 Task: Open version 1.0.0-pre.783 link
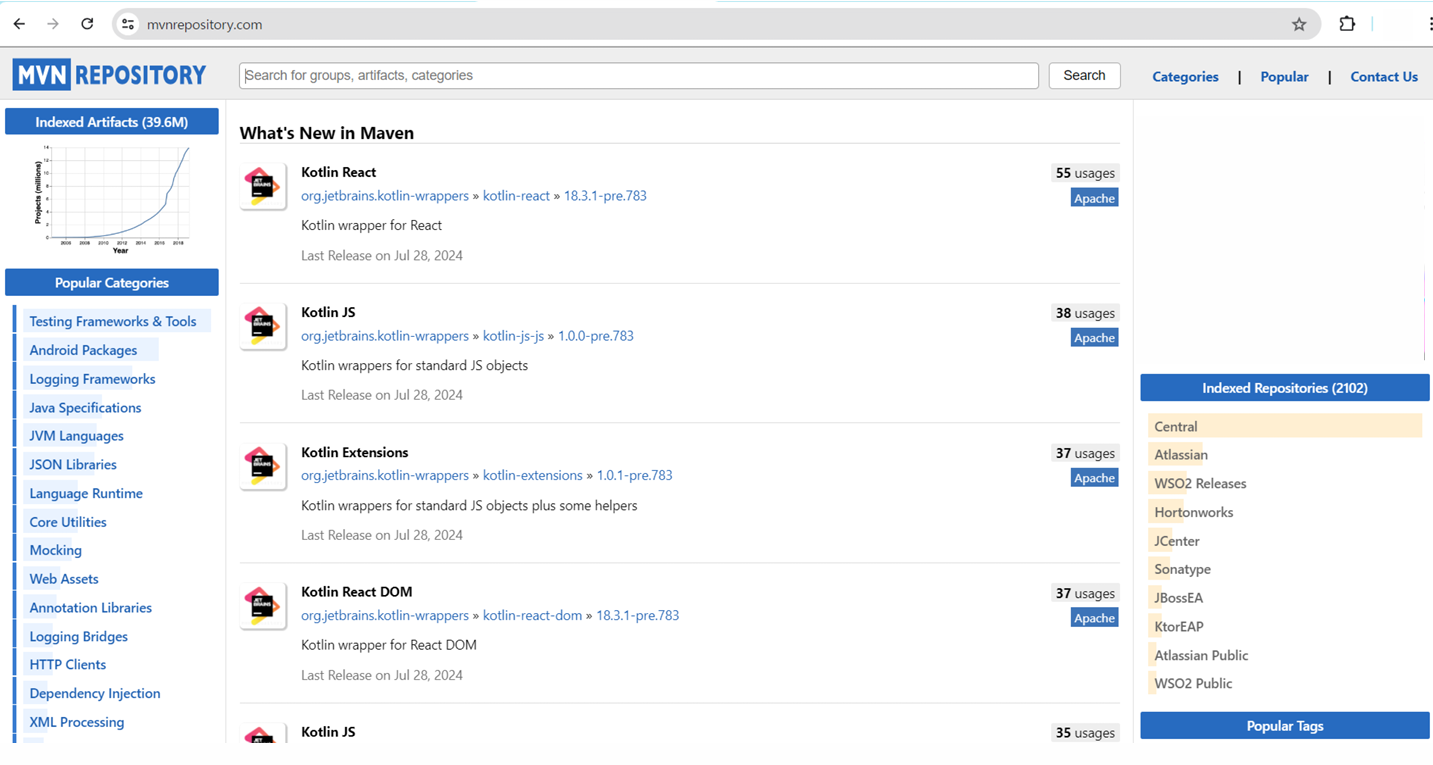coord(596,336)
